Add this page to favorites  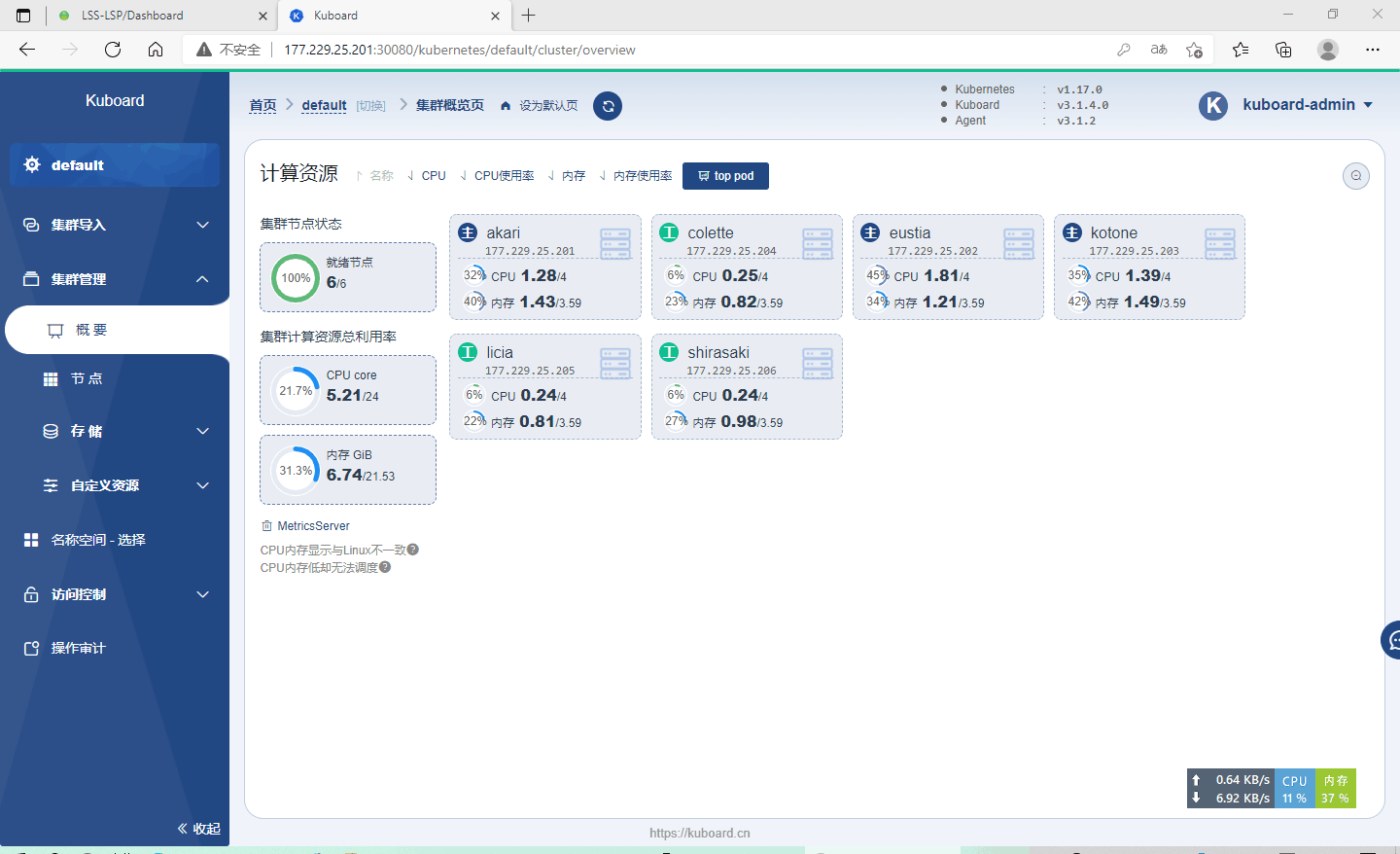click(1195, 50)
